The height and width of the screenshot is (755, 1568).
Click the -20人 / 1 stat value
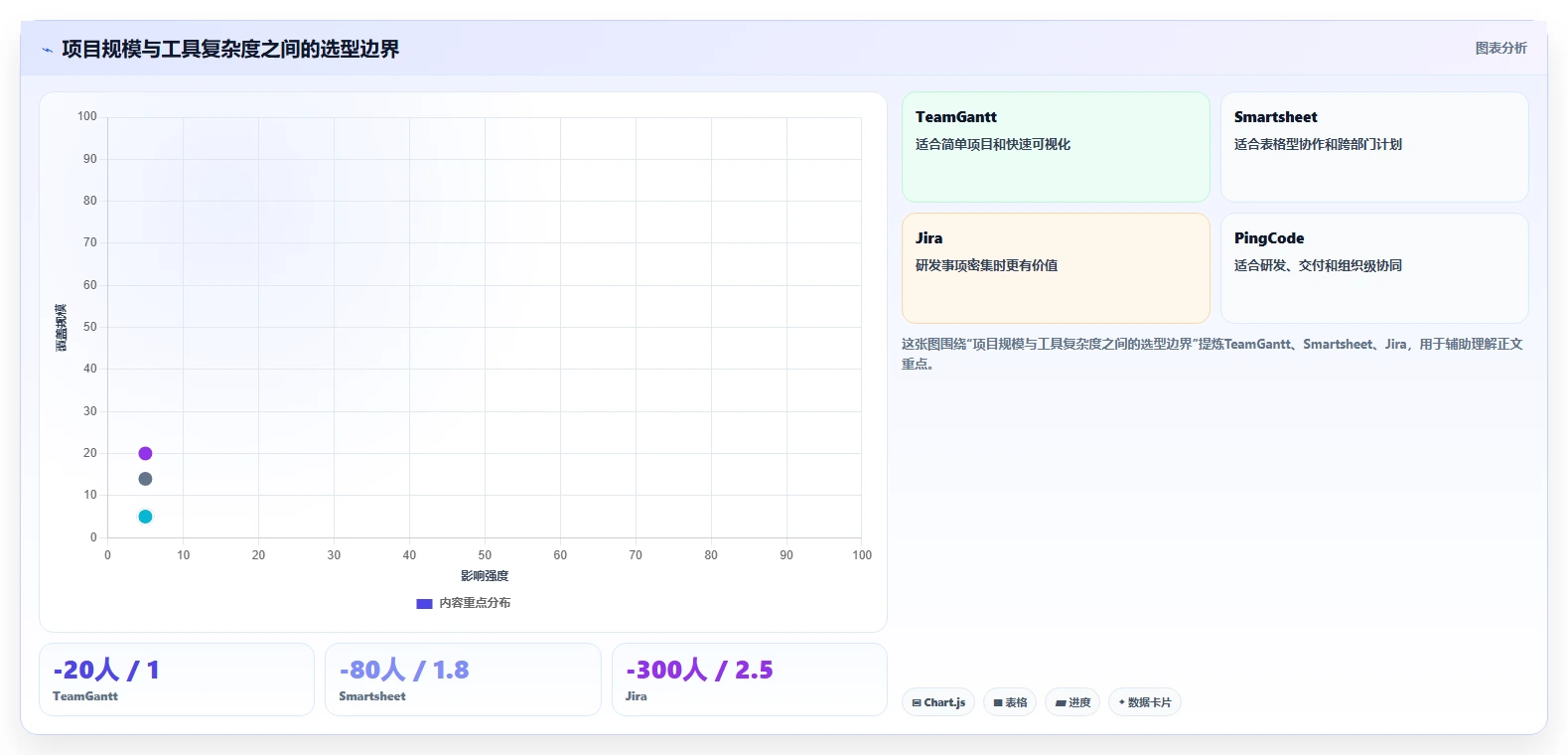click(106, 670)
